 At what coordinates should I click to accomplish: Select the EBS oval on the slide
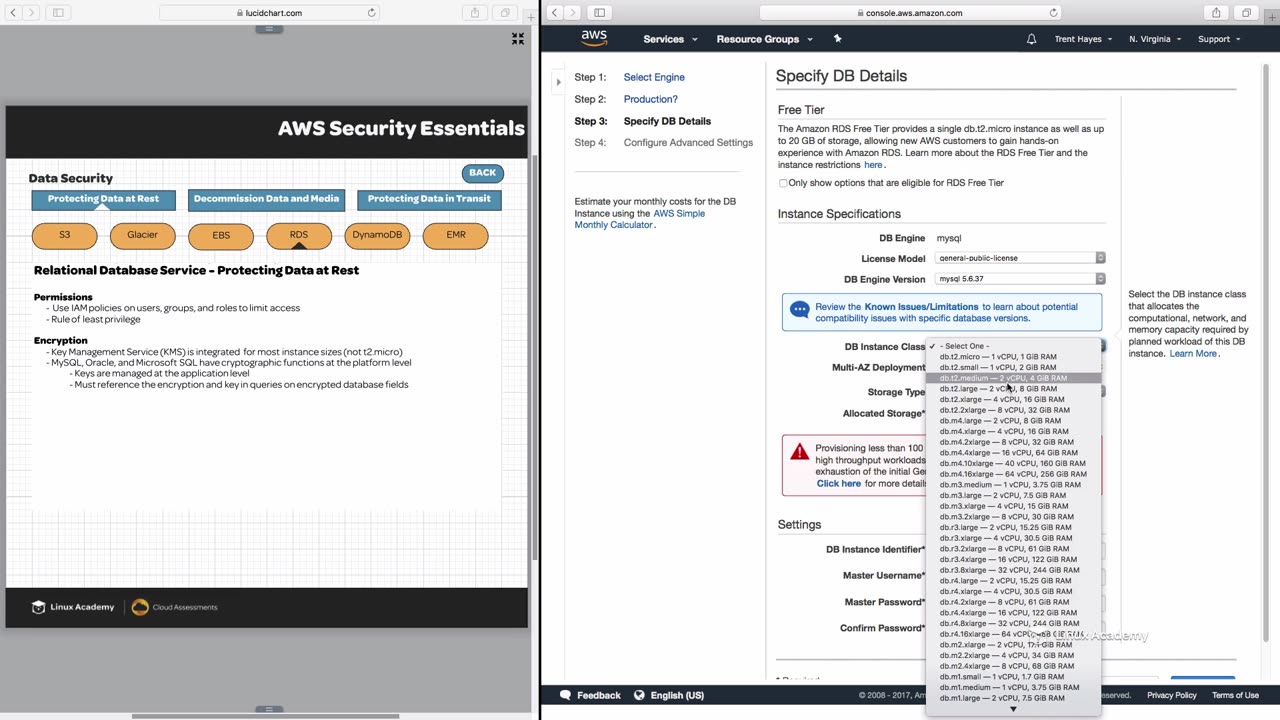221,235
